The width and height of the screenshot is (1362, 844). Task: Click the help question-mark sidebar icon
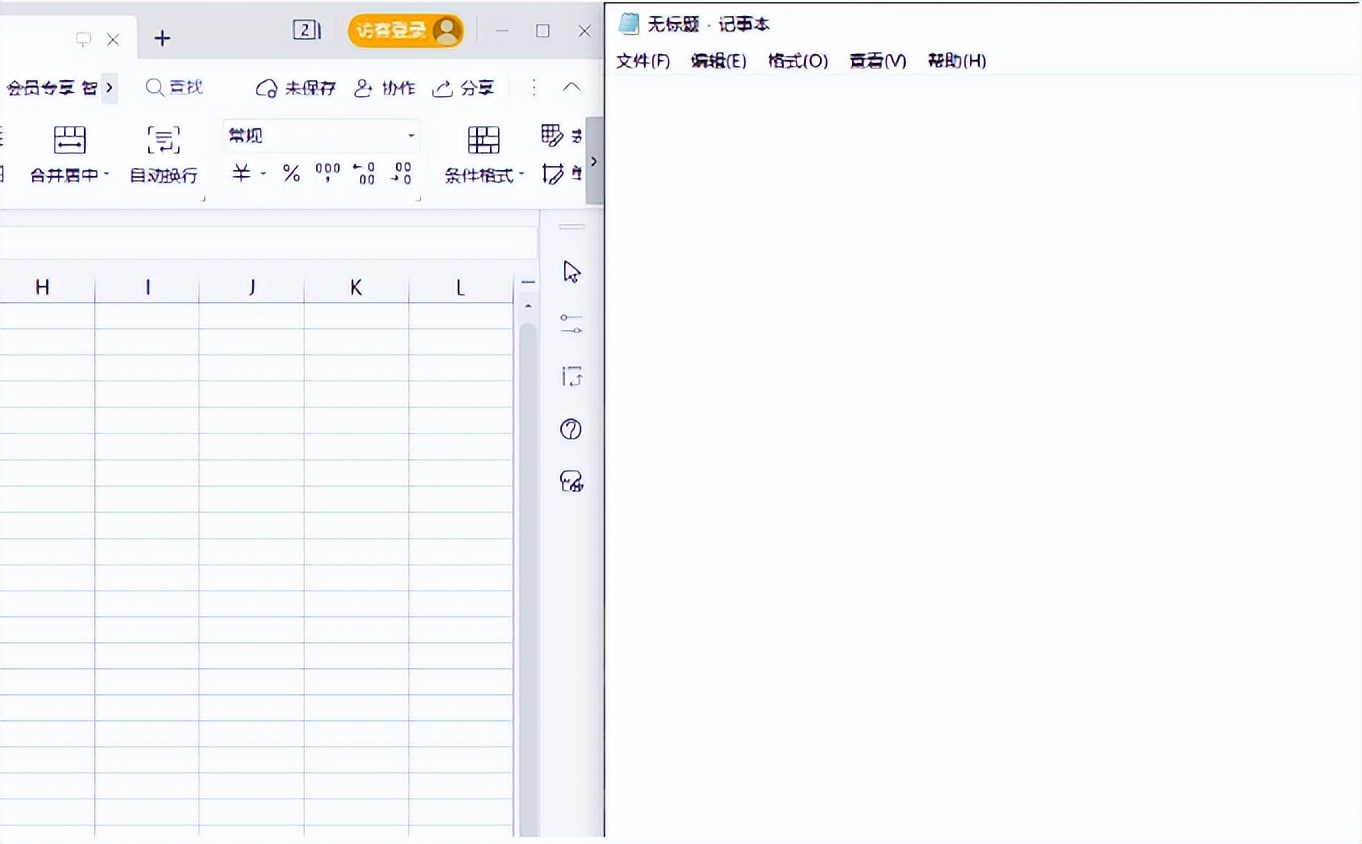[x=571, y=430]
